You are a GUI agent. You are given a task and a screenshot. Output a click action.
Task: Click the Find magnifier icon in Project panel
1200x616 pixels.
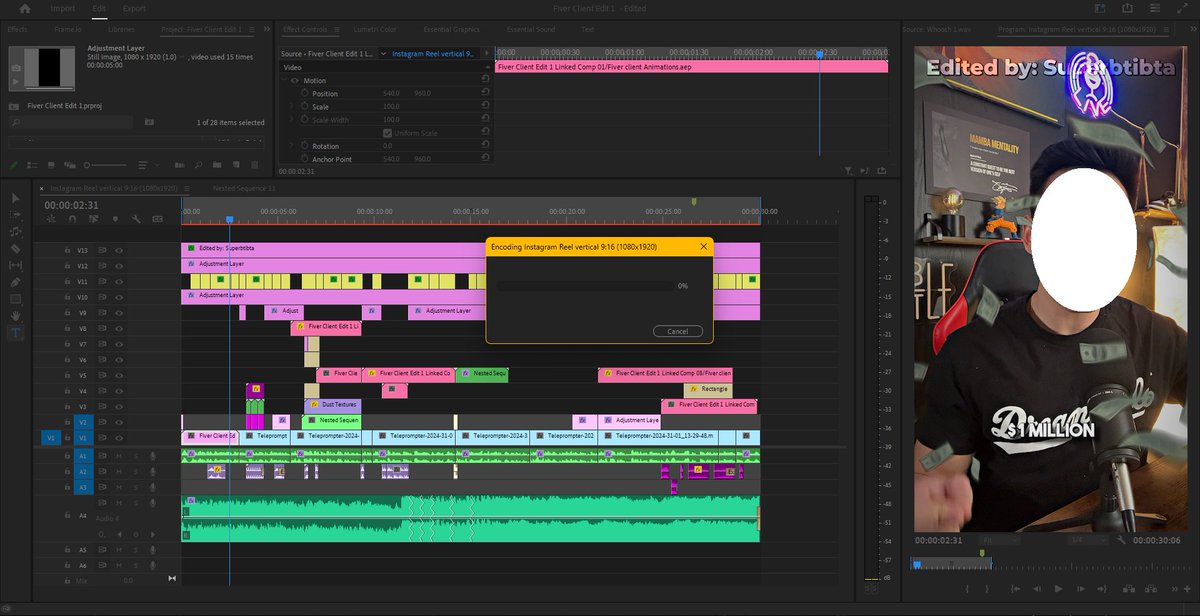[x=198, y=164]
